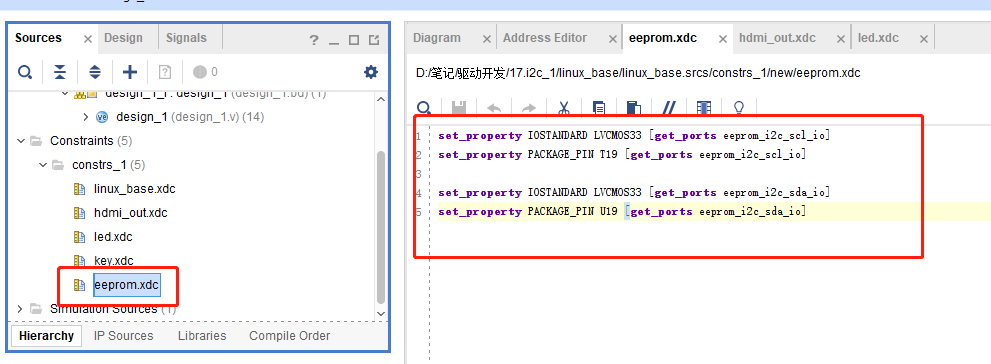The image size is (991, 364).
Task: Click the eeprom.xdc file path text
Action: [638, 73]
